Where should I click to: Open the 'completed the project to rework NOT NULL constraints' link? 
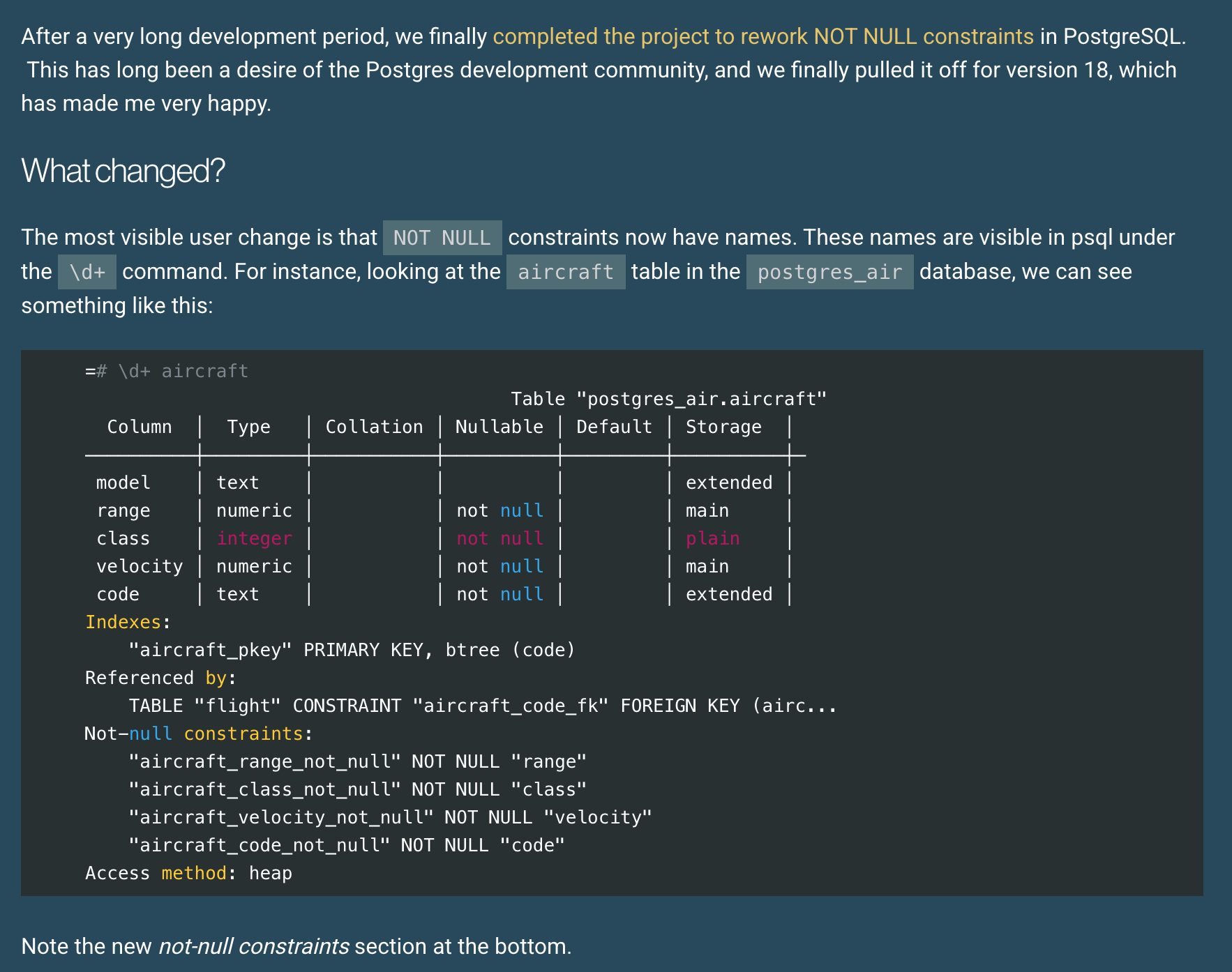[x=763, y=36]
